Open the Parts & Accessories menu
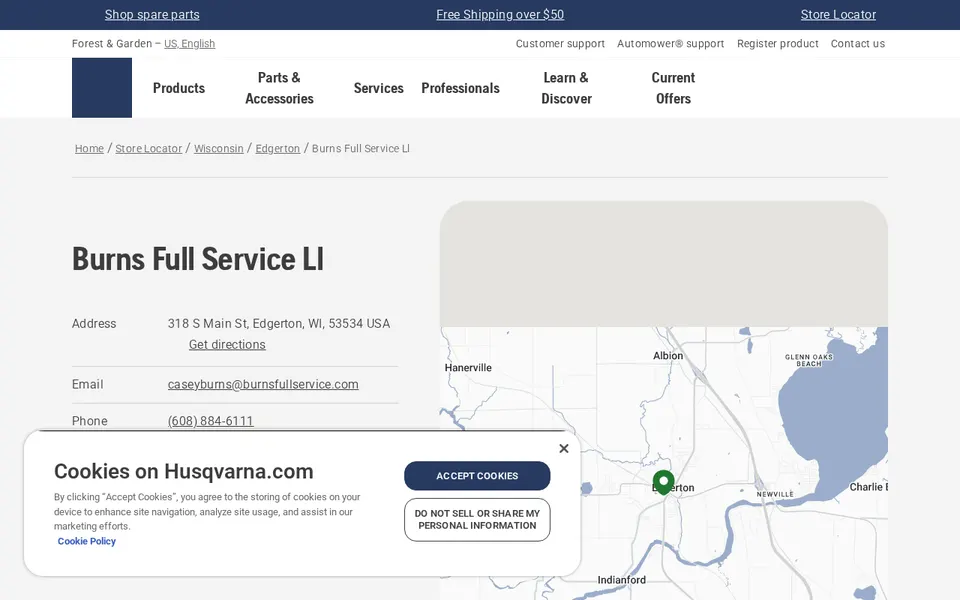The width and height of the screenshot is (960, 600). click(279, 88)
